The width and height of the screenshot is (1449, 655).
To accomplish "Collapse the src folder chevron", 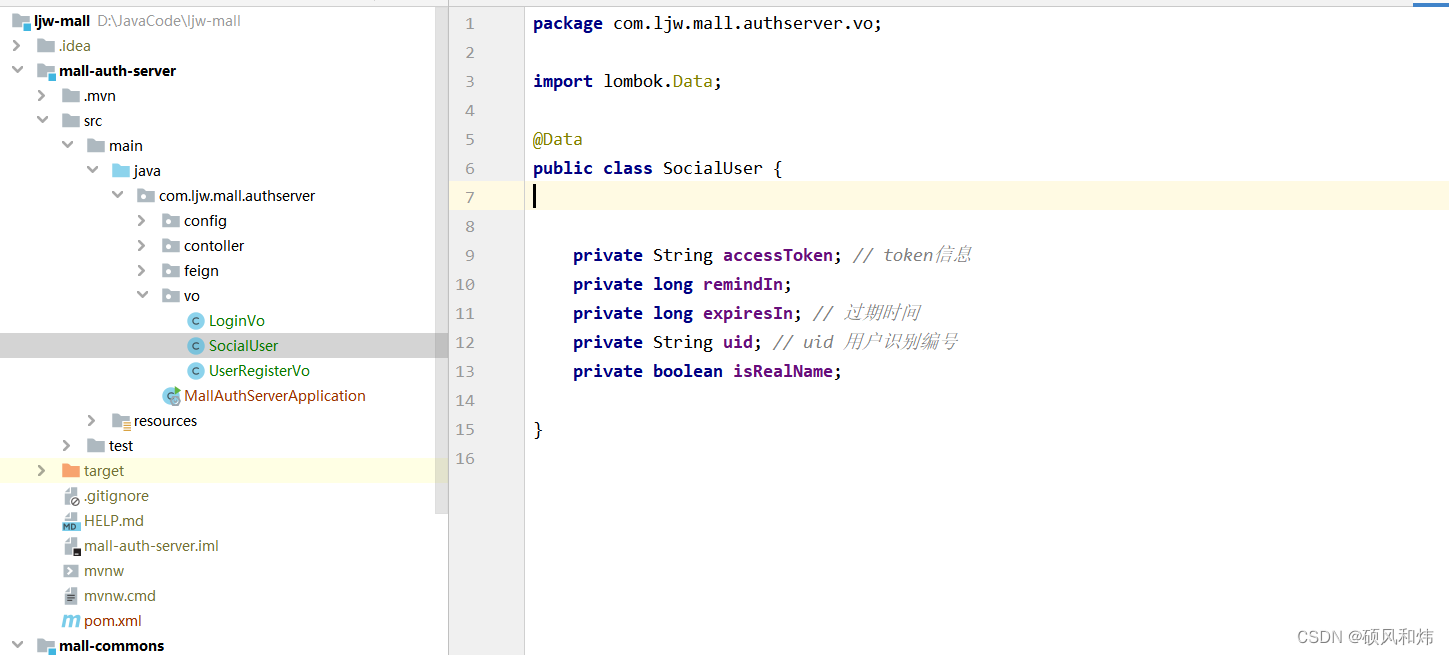I will point(42,120).
